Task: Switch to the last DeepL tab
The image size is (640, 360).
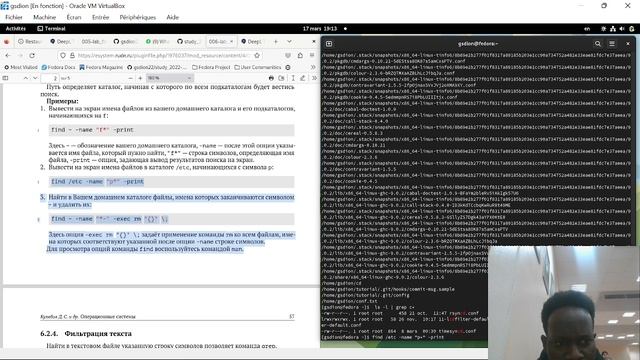Action: point(252,42)
